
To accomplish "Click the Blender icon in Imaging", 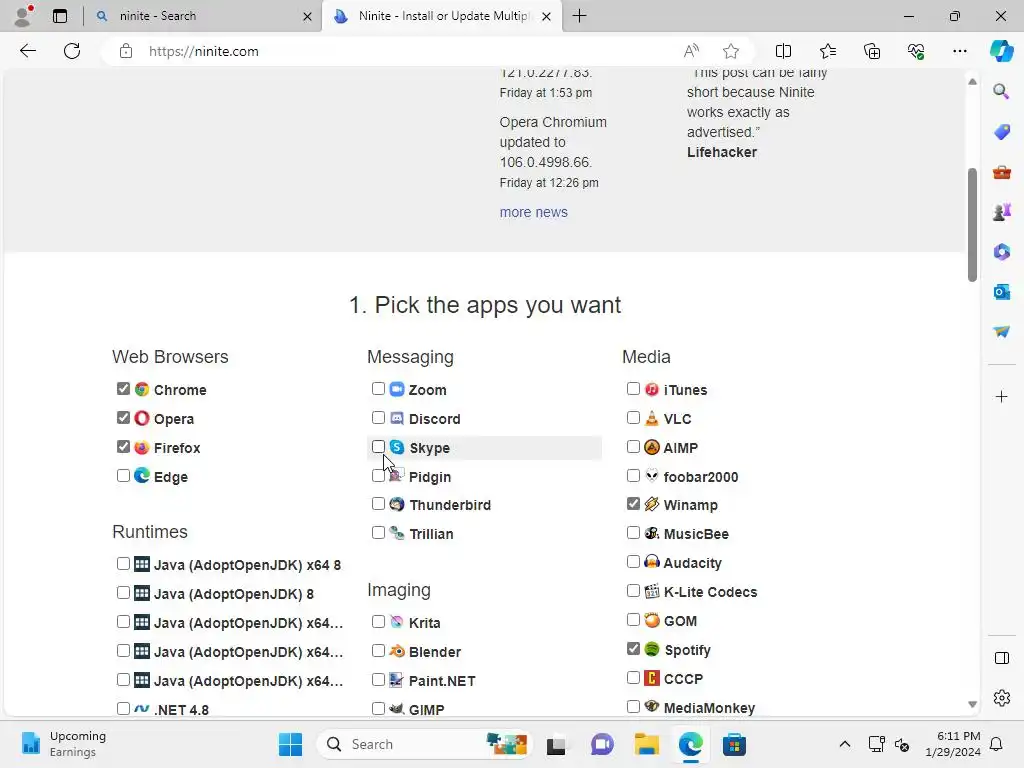I will point(397,651).
